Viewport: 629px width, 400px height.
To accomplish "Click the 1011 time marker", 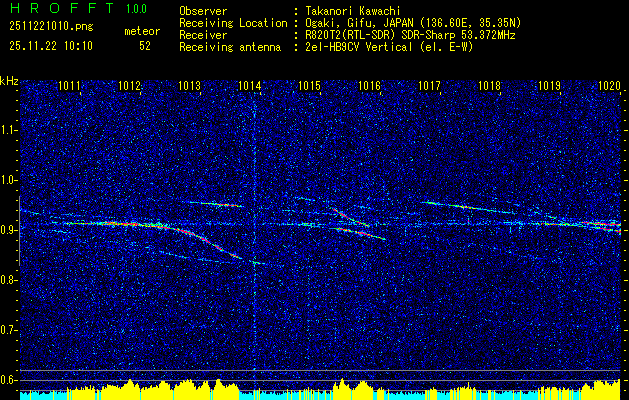I will 69,85.
